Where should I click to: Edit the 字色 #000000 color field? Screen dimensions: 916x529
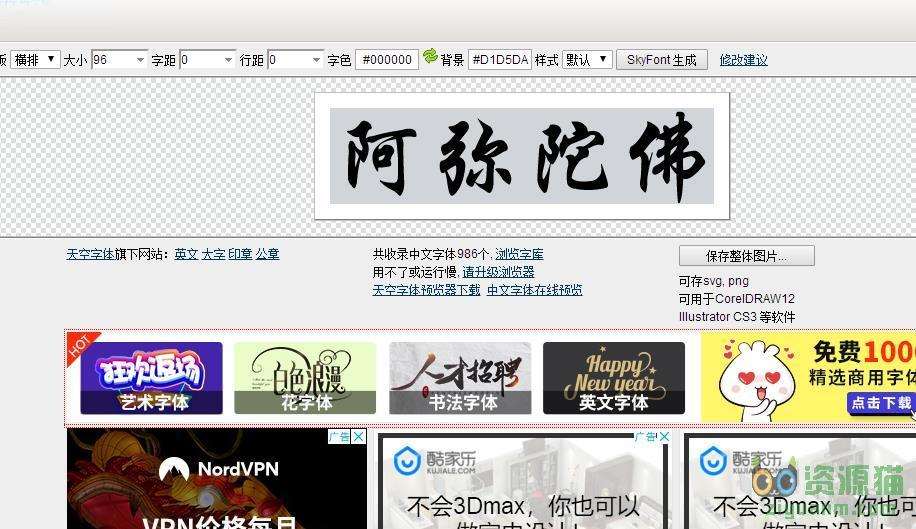pos(387,60)
